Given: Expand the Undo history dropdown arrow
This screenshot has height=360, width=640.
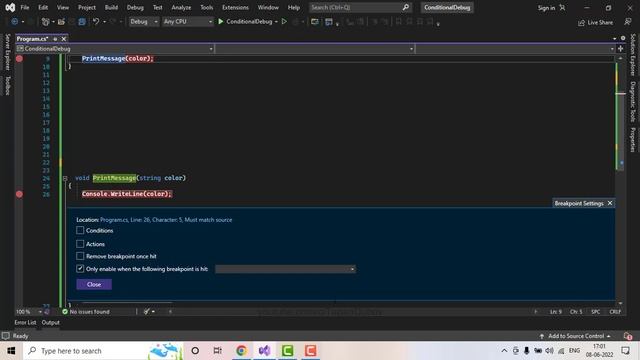Looking at the screenshot, I should point(105,22).
